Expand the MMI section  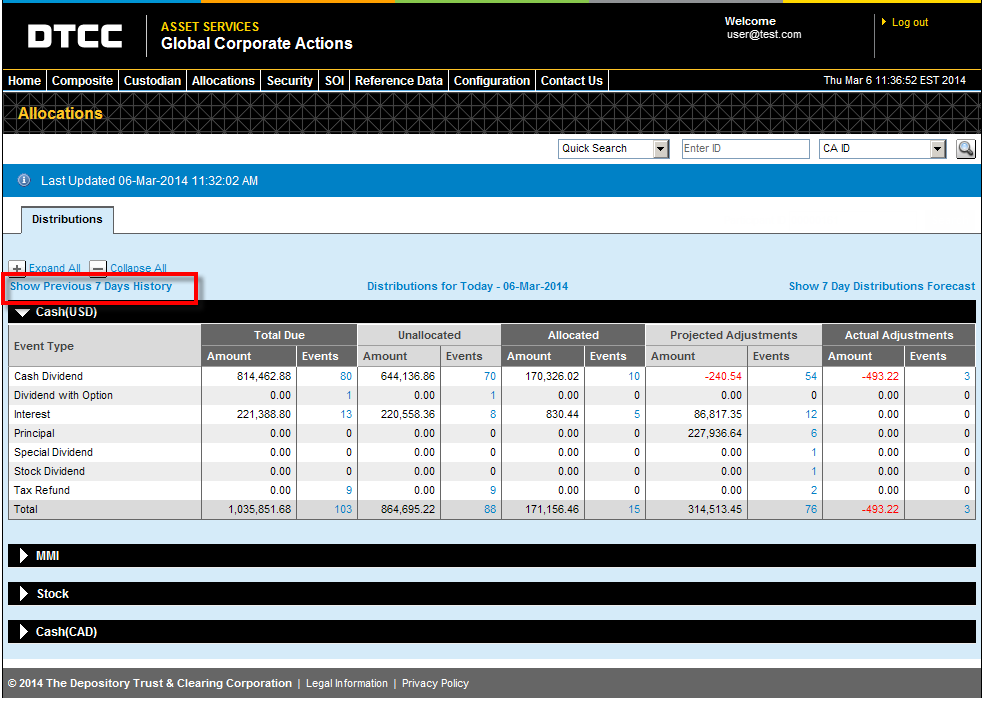point(24,555)
